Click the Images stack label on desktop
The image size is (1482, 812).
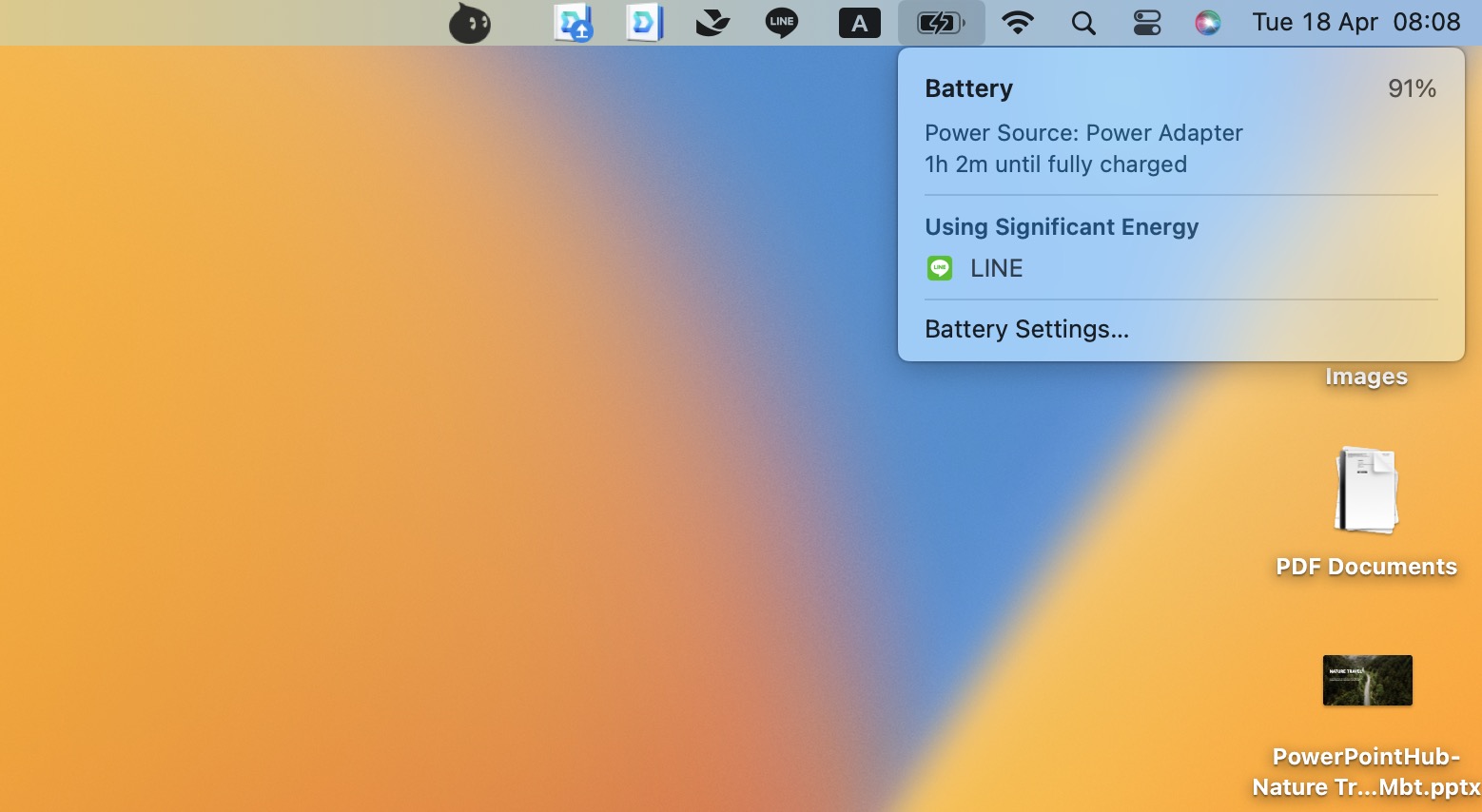[1366, 377]
